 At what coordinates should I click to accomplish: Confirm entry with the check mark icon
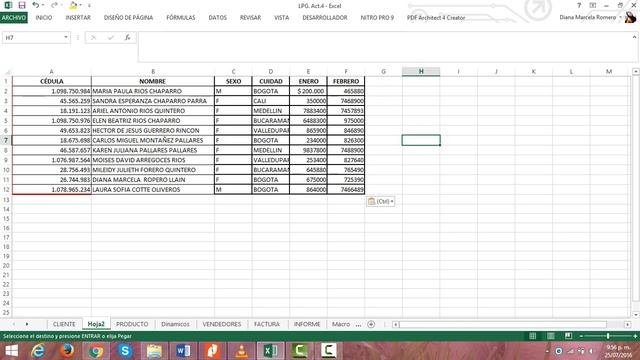[x=111, y=38]
